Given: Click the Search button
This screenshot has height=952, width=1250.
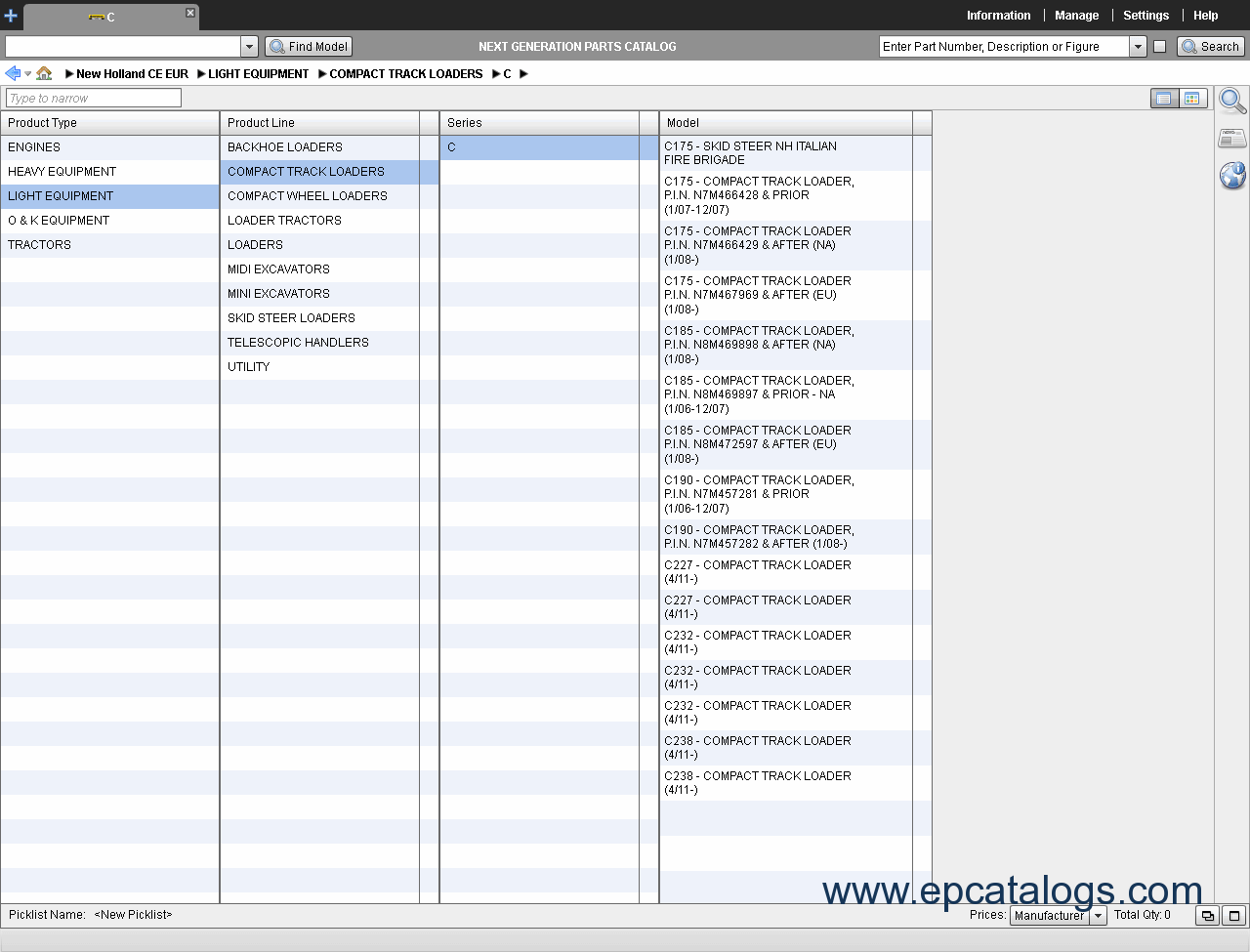Looking at the screenshot, I should tap(1211, 46).
